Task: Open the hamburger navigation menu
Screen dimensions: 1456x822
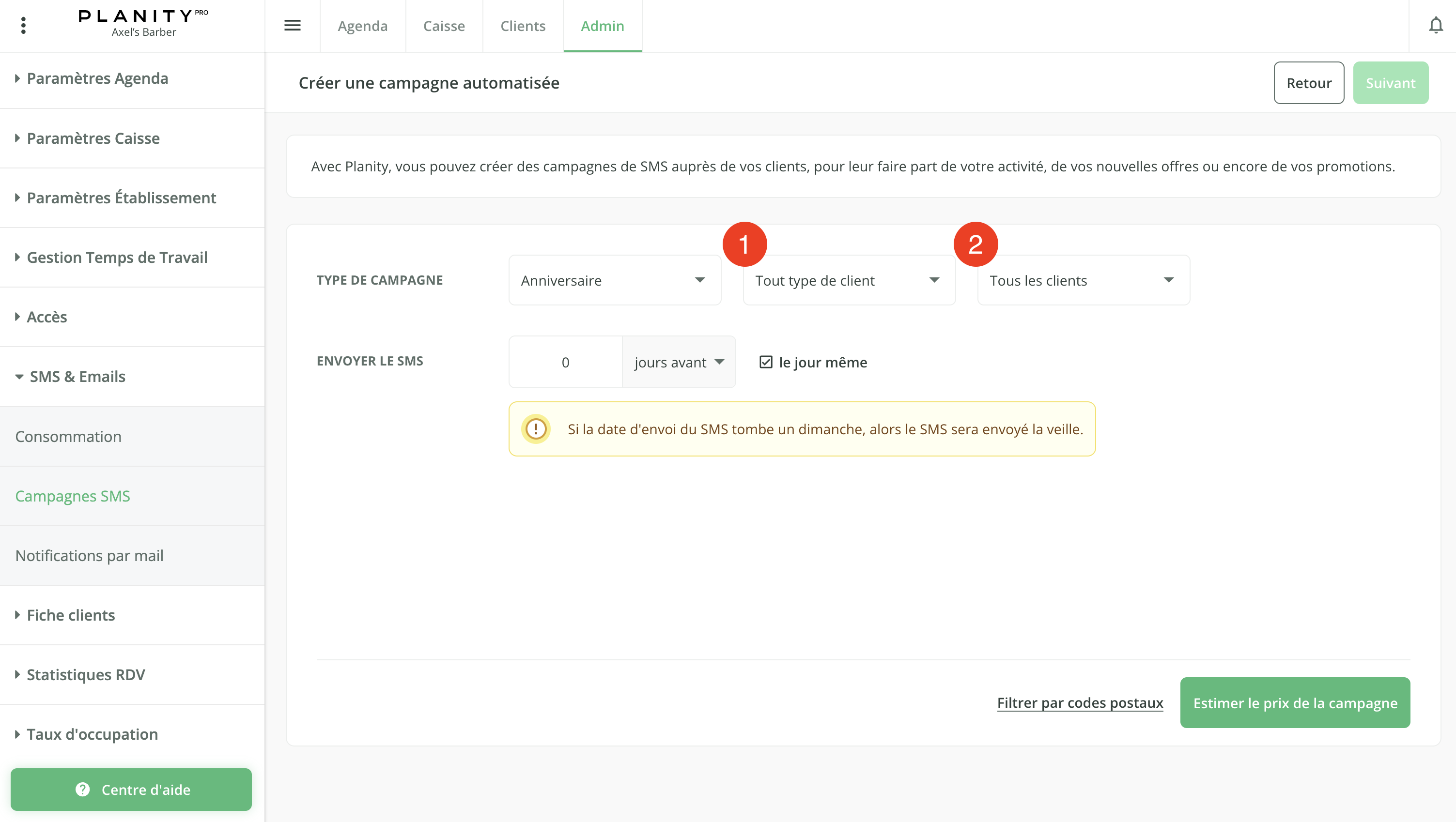Action: click(x=292, y=26)
